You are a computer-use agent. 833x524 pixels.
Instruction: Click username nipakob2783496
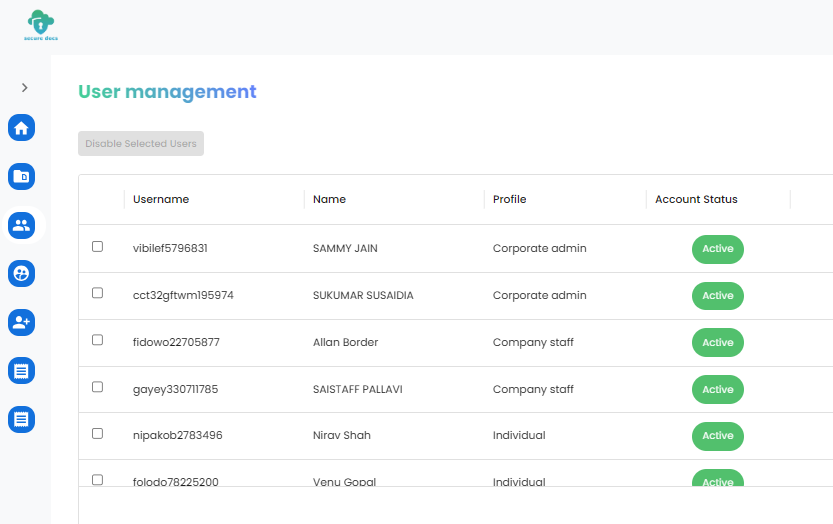click(177, 435)
